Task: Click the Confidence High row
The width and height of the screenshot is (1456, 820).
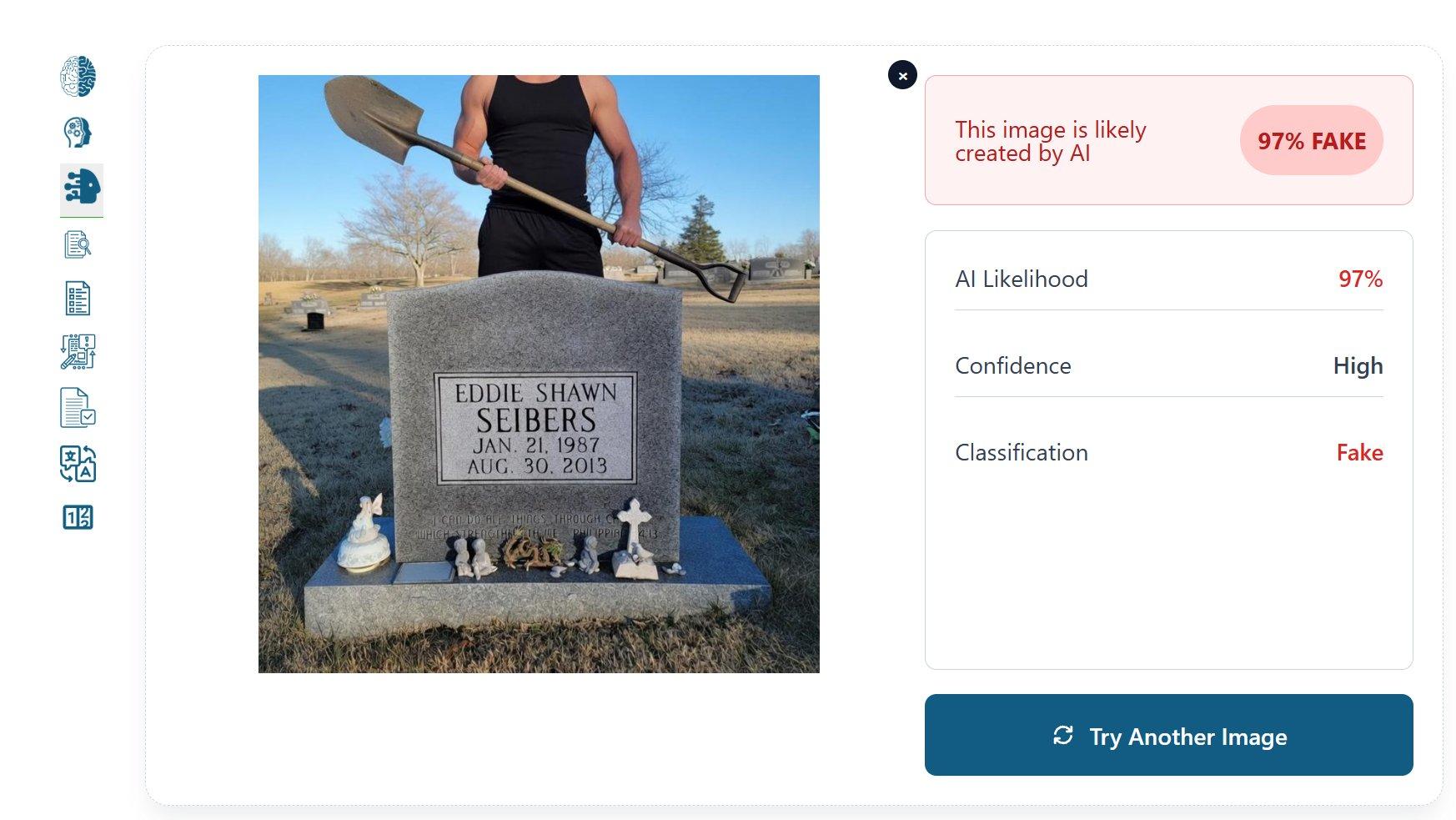Action: 1168,365
